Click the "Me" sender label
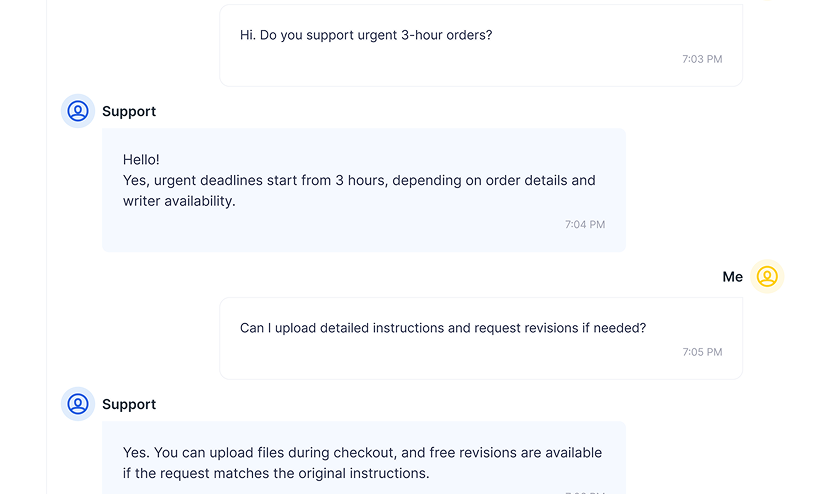Screen dimensions: 826x494 point(733,277)
